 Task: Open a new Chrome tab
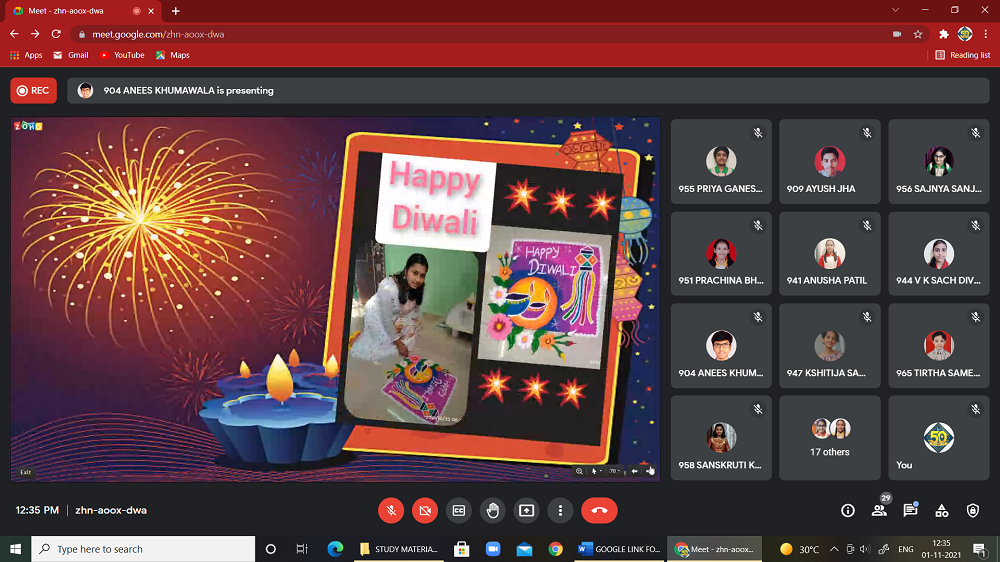[176, 11]
